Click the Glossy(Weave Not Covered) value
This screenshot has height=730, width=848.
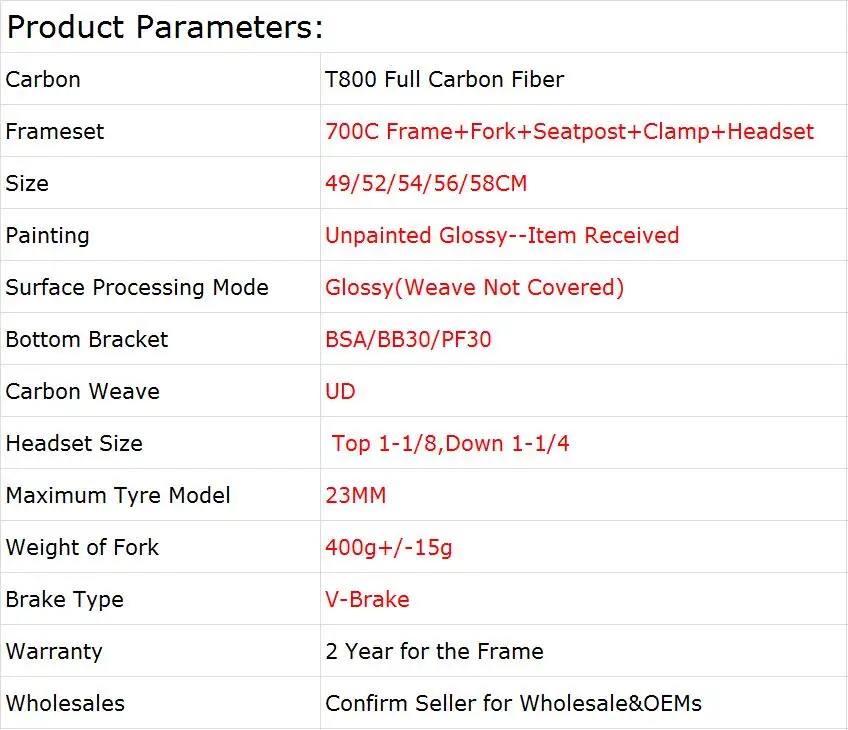(x=474, y=288)
